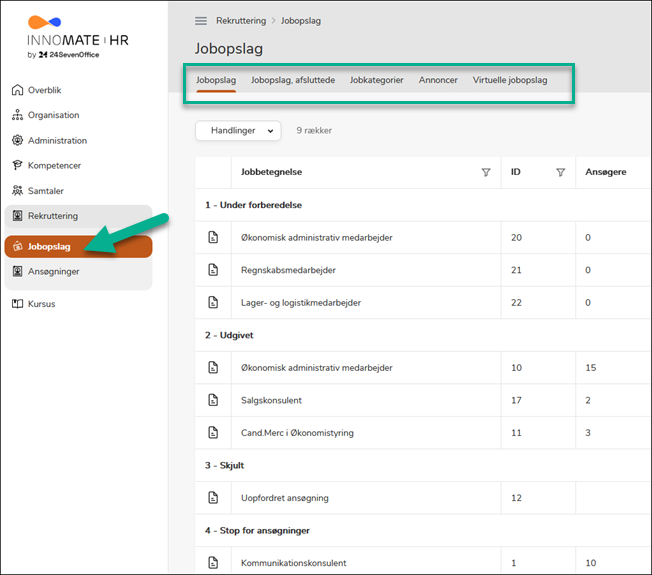Click the hamburger menu icon

(x=201, y=21)
